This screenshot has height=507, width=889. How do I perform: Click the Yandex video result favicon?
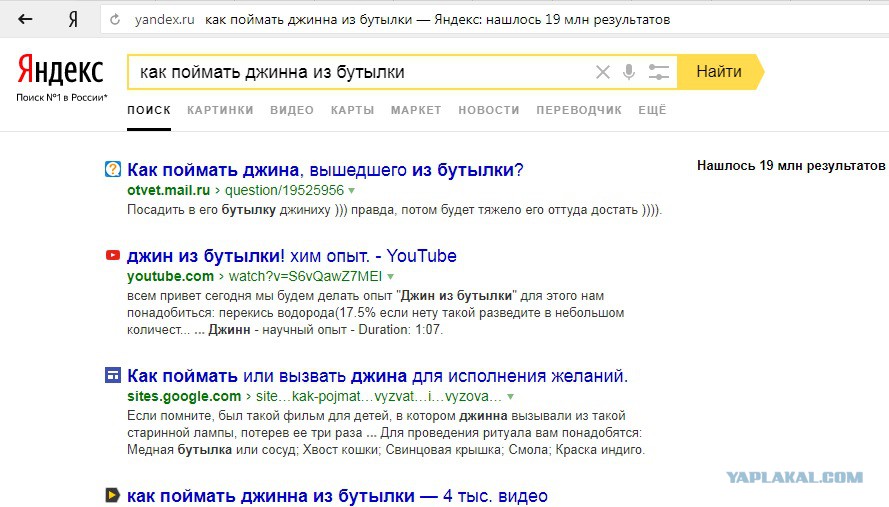coord(113,495)
